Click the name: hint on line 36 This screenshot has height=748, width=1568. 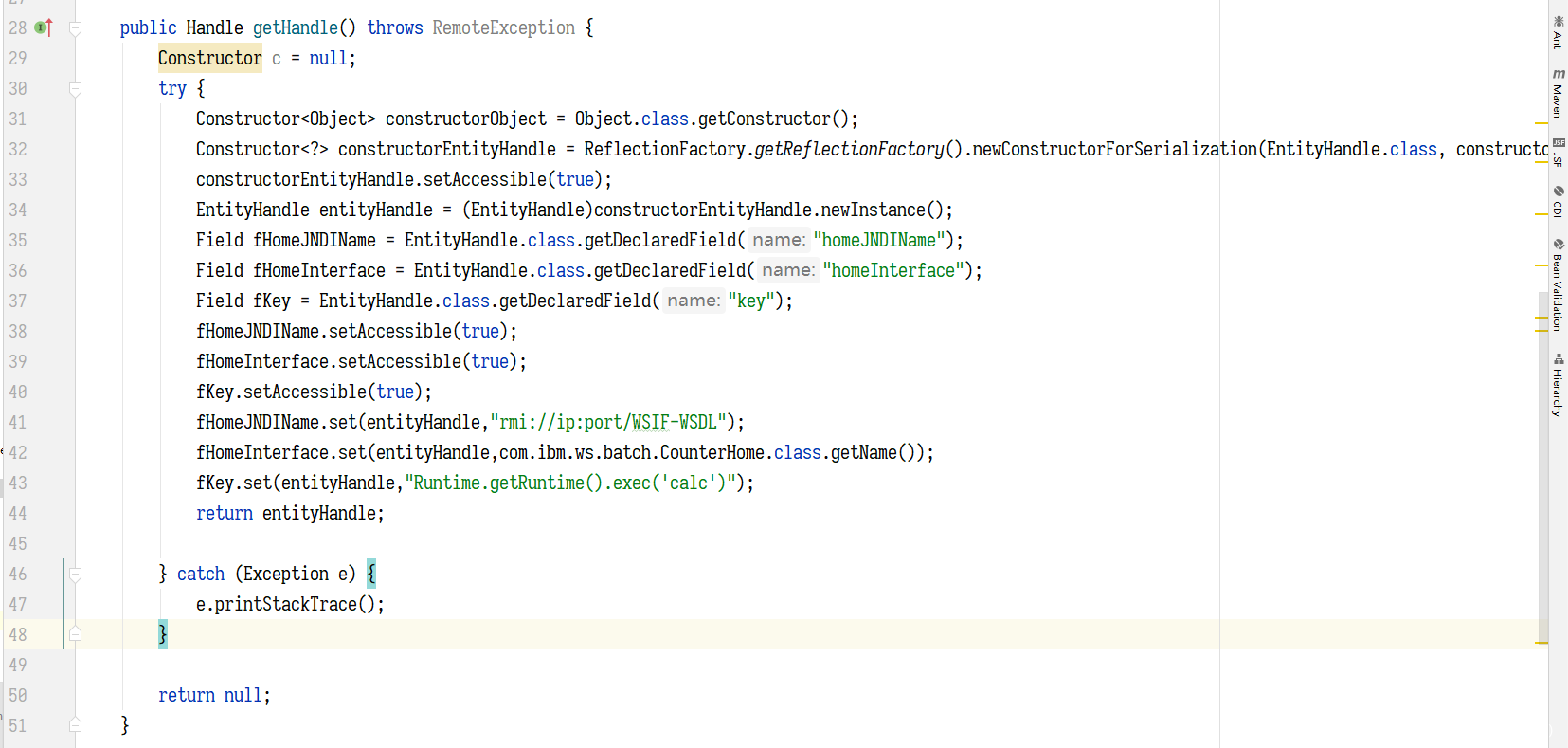tap(788, 270)
